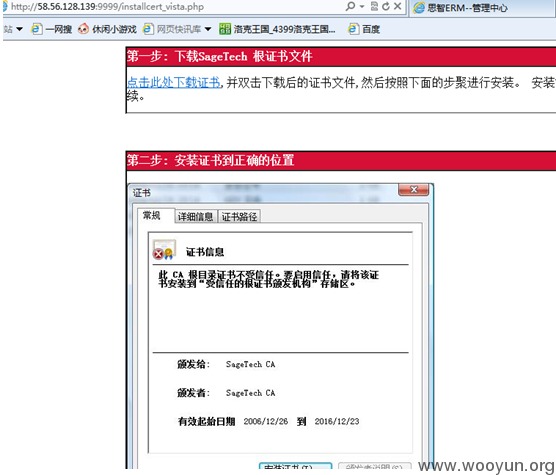The image size is (556, 475).
Task: Switch to the 证书路径 tab
Action: (239, 217)
